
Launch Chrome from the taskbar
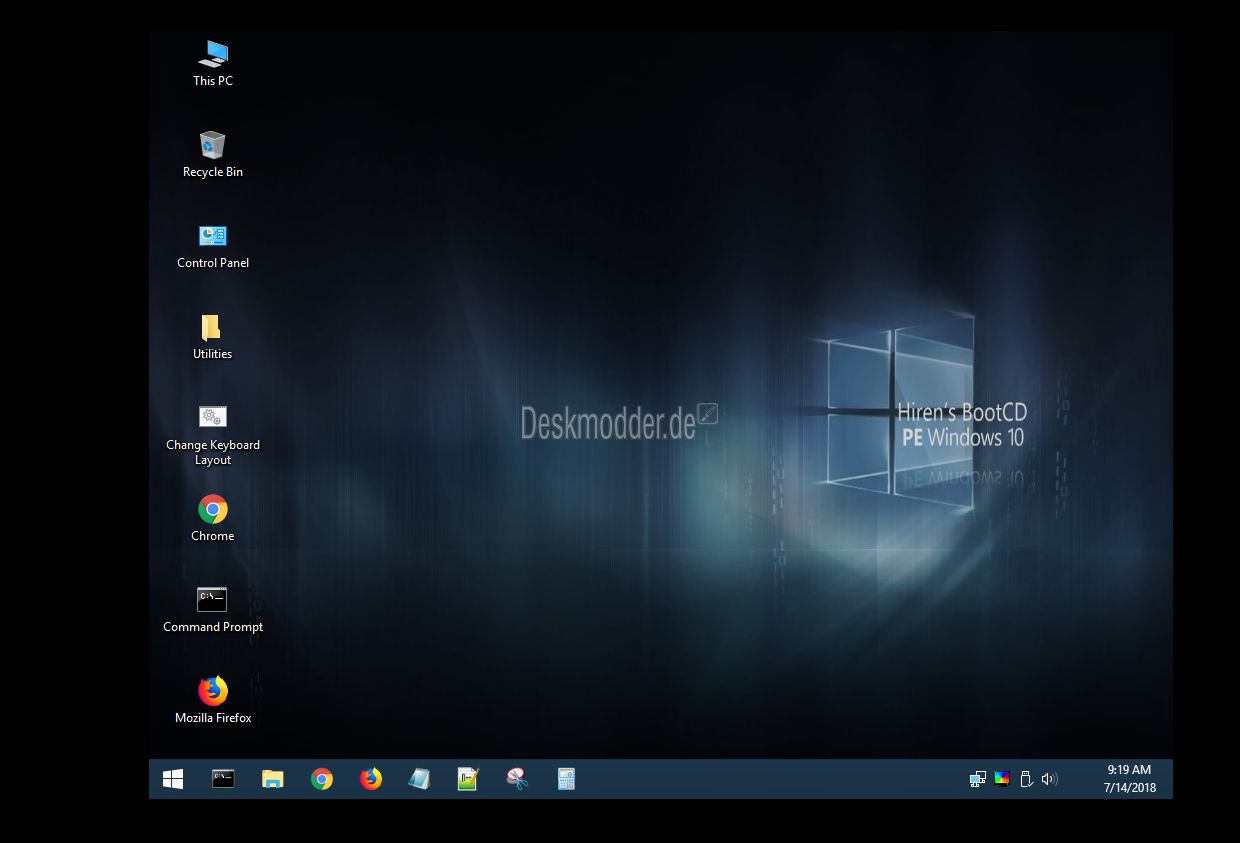point(321,779)
